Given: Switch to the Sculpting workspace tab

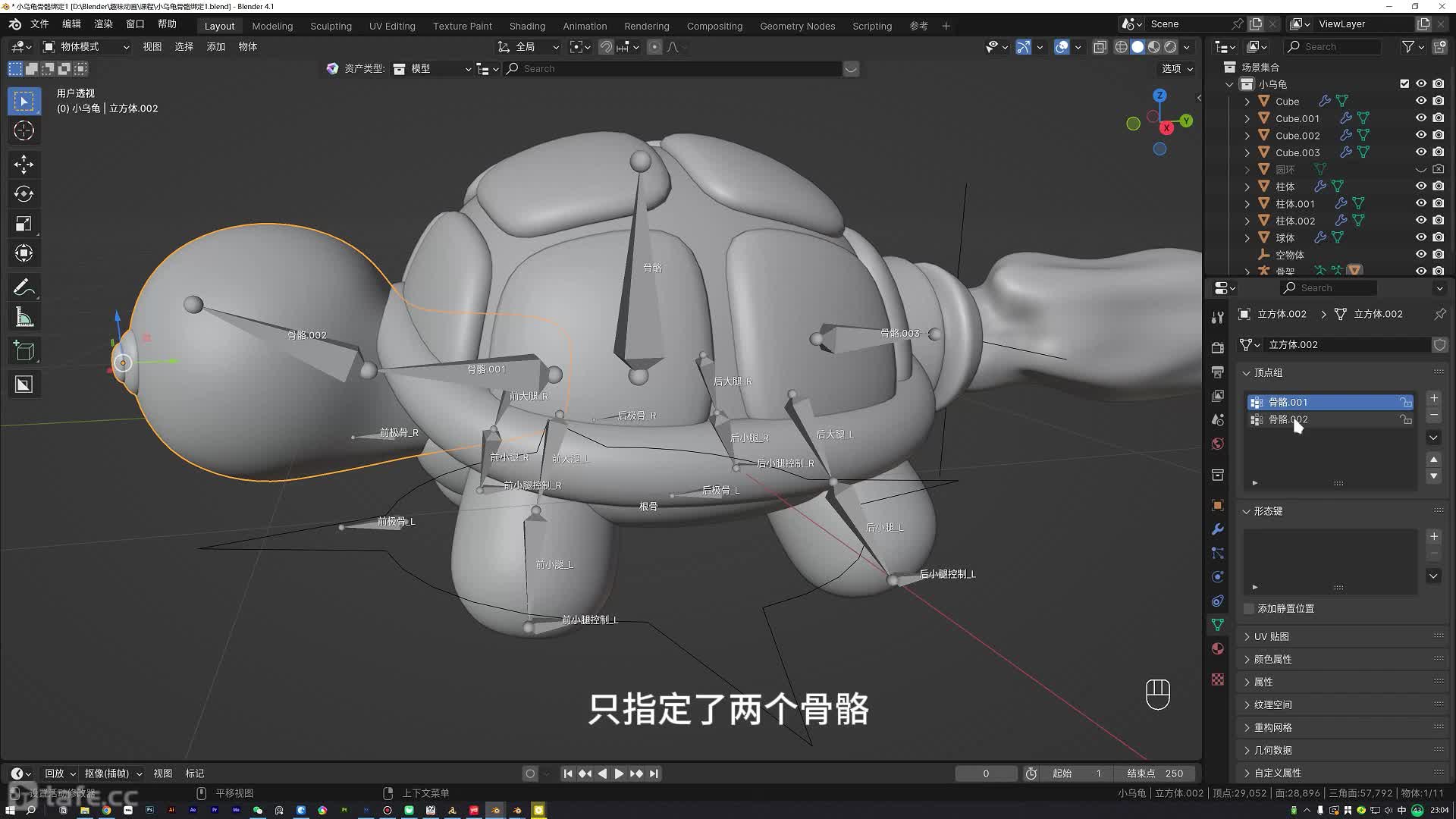Looking at the screenshot, I should [x=331, y=26].
